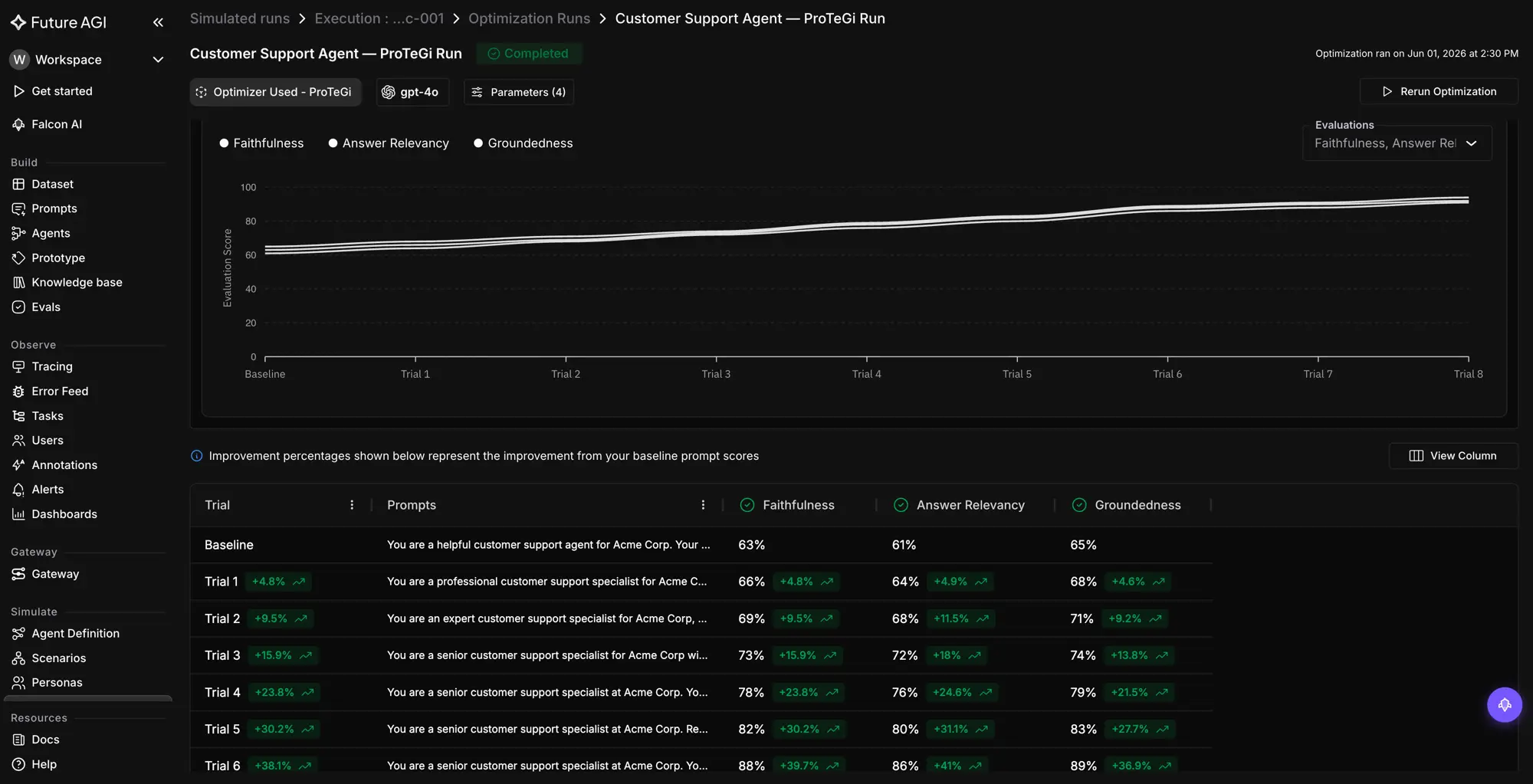
Task: Open the Trial 2 row
Action: (701, 618)
